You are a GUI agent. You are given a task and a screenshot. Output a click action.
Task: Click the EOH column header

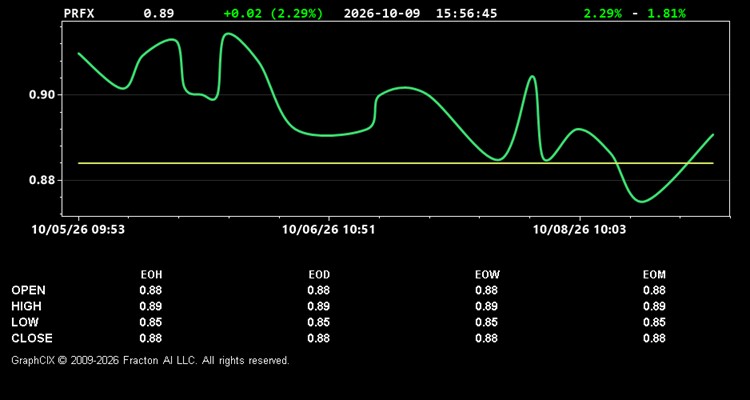coord(151,275)
